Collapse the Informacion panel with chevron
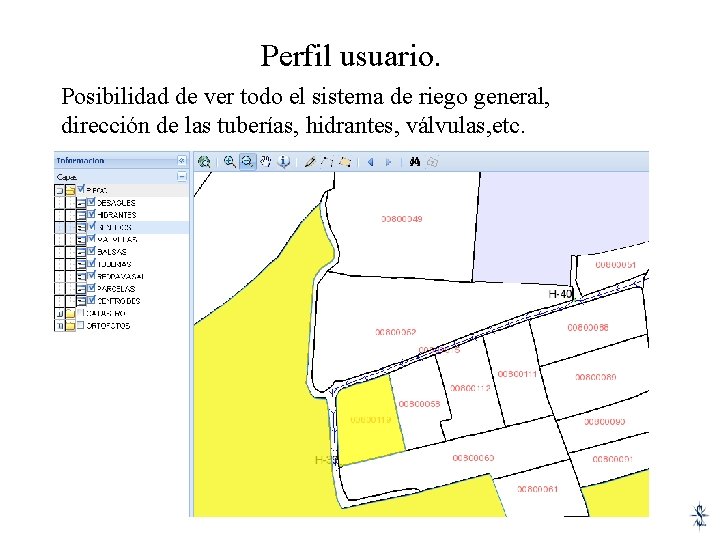Viewport: 720px width, 540px height. pyautogui.click(x=182, y=160)
